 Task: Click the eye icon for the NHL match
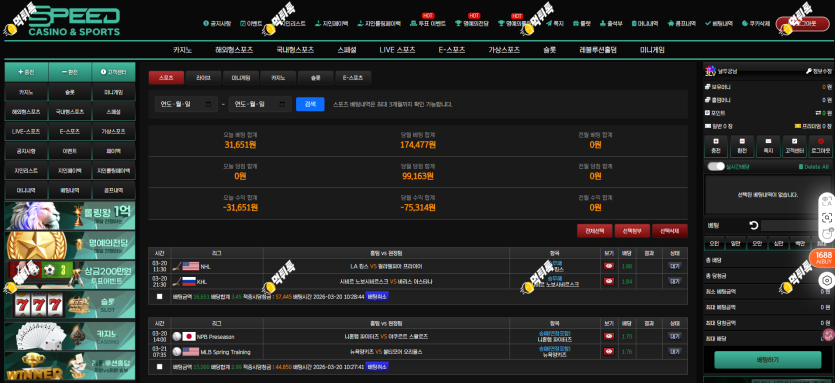click(x=609, y=266)
